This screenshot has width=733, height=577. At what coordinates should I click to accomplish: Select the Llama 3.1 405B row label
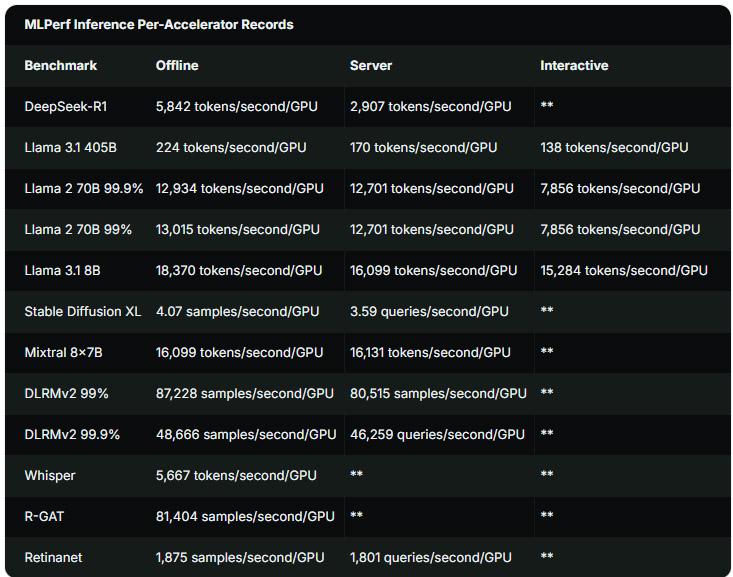coord(71,148)
